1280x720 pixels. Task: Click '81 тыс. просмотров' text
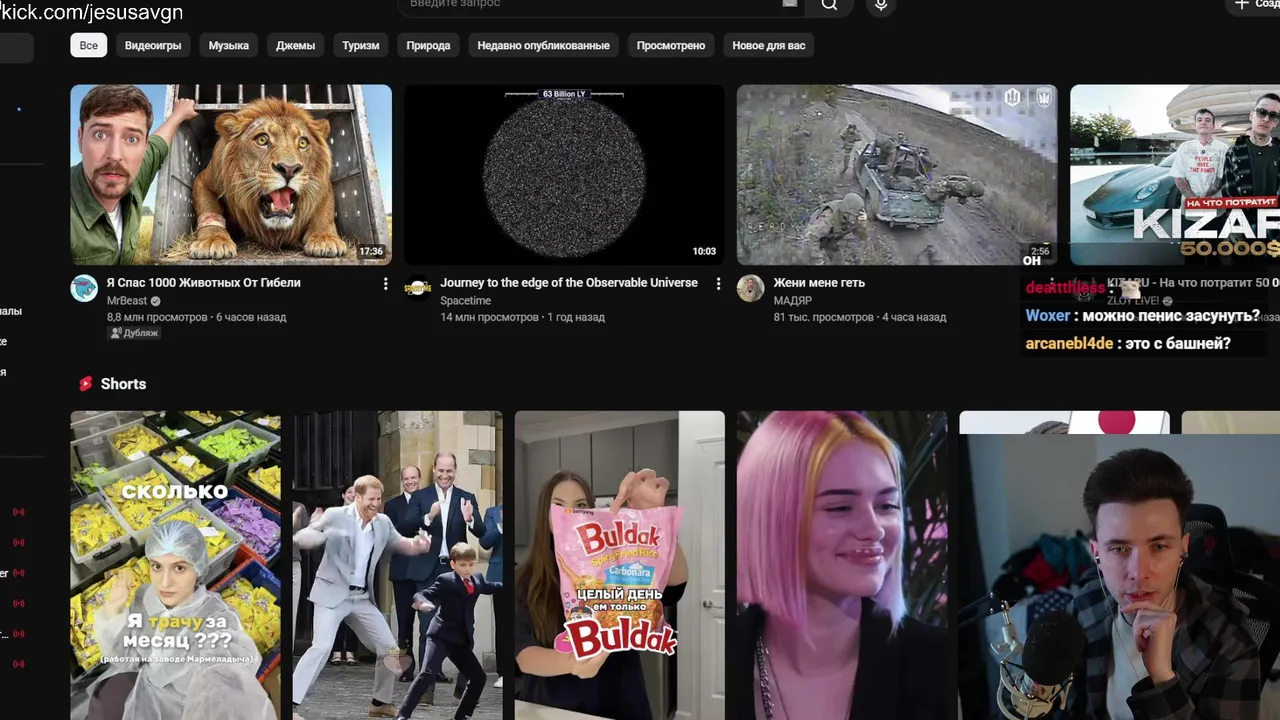tap(823, 317)
